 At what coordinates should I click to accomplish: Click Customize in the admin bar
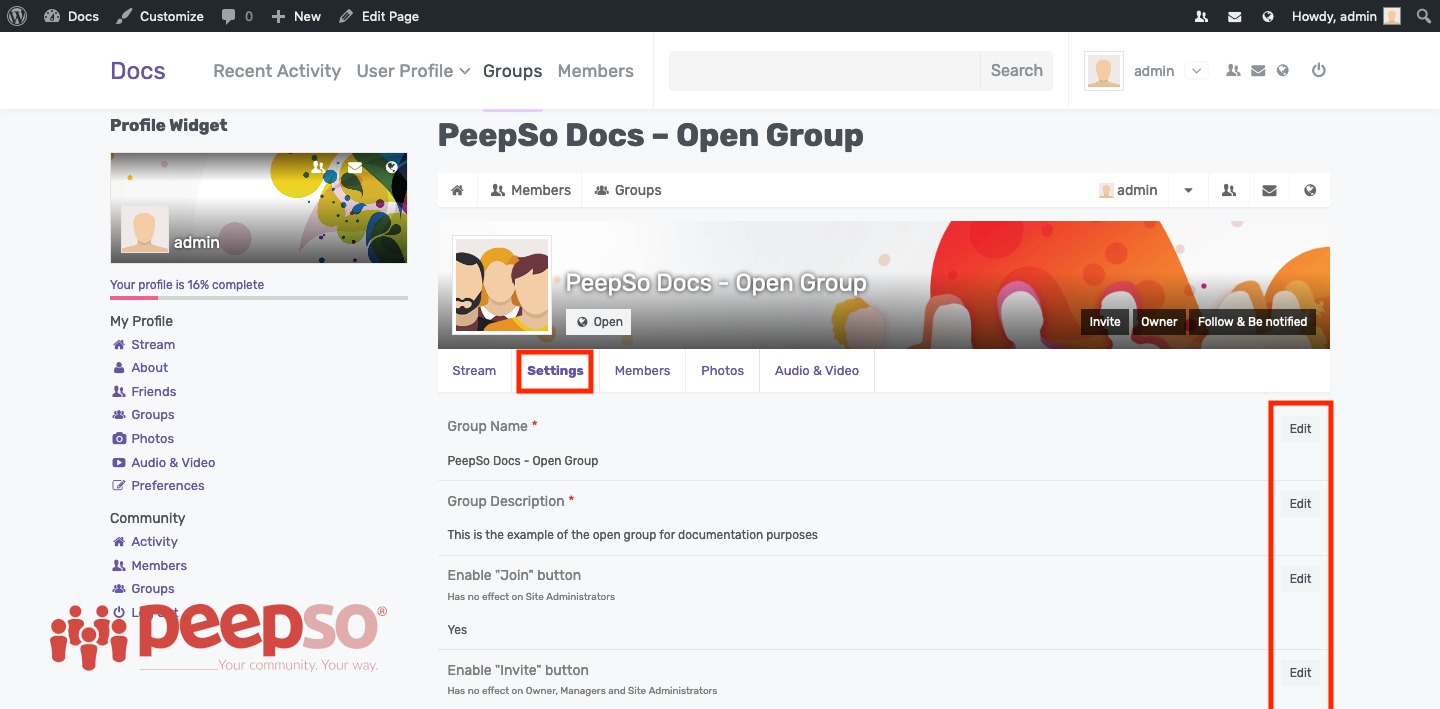click(160, 16)
